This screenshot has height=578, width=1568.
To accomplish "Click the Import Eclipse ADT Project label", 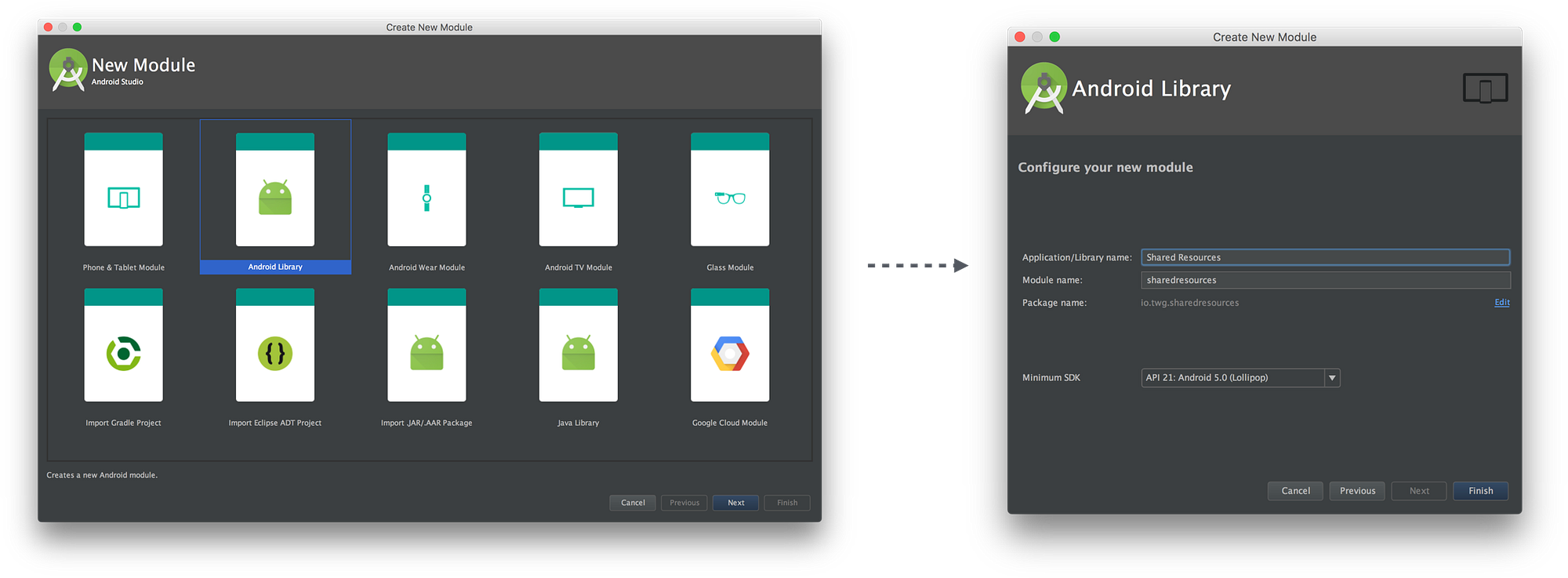I will click(x=275, y=423).
